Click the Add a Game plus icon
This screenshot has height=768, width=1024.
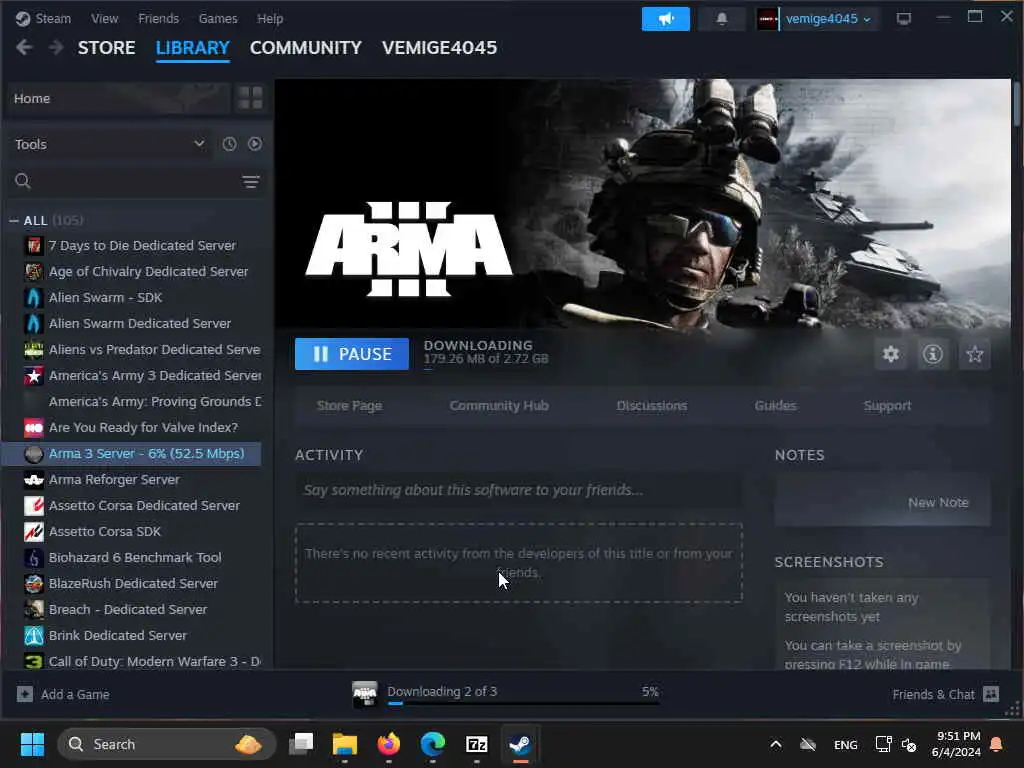click(x=25, y=694)
